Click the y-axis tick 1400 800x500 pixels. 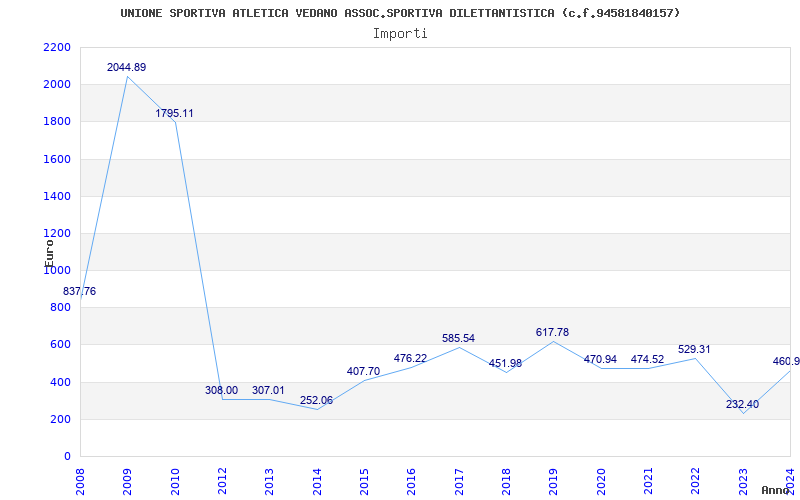(57, 196)
